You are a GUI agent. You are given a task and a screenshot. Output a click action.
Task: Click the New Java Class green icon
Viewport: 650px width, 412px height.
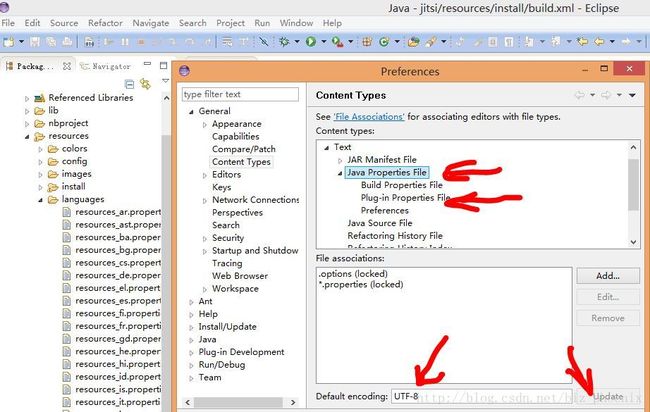(384, 41)
